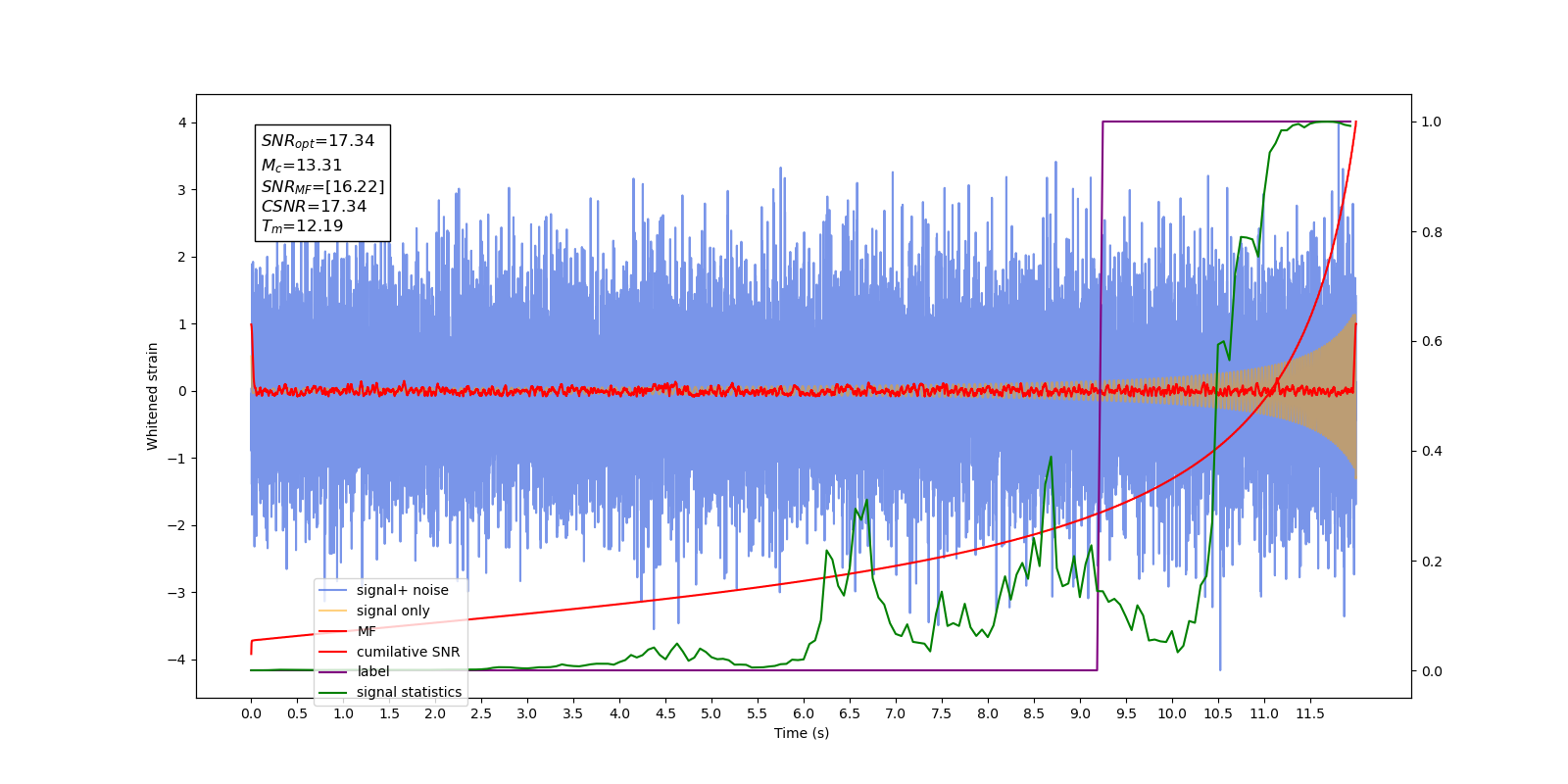Viewport: 1568px width, 784px height.
Task: Click the 'signal statistics' legend entry
Action: tap(409, 692)
